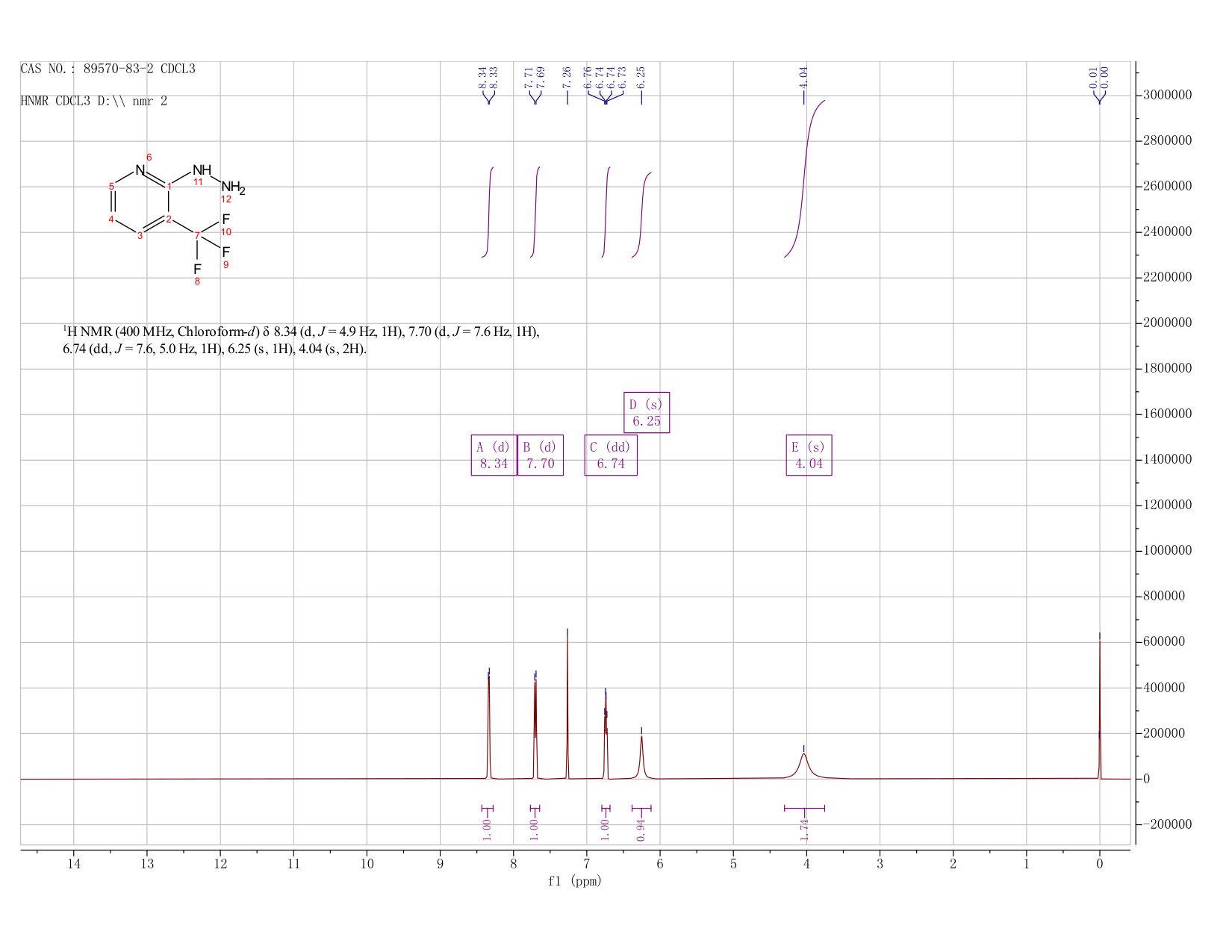This screenshot has width=1232, height=952.
Task: Select the 1.74 integral value
Action: 804,830
